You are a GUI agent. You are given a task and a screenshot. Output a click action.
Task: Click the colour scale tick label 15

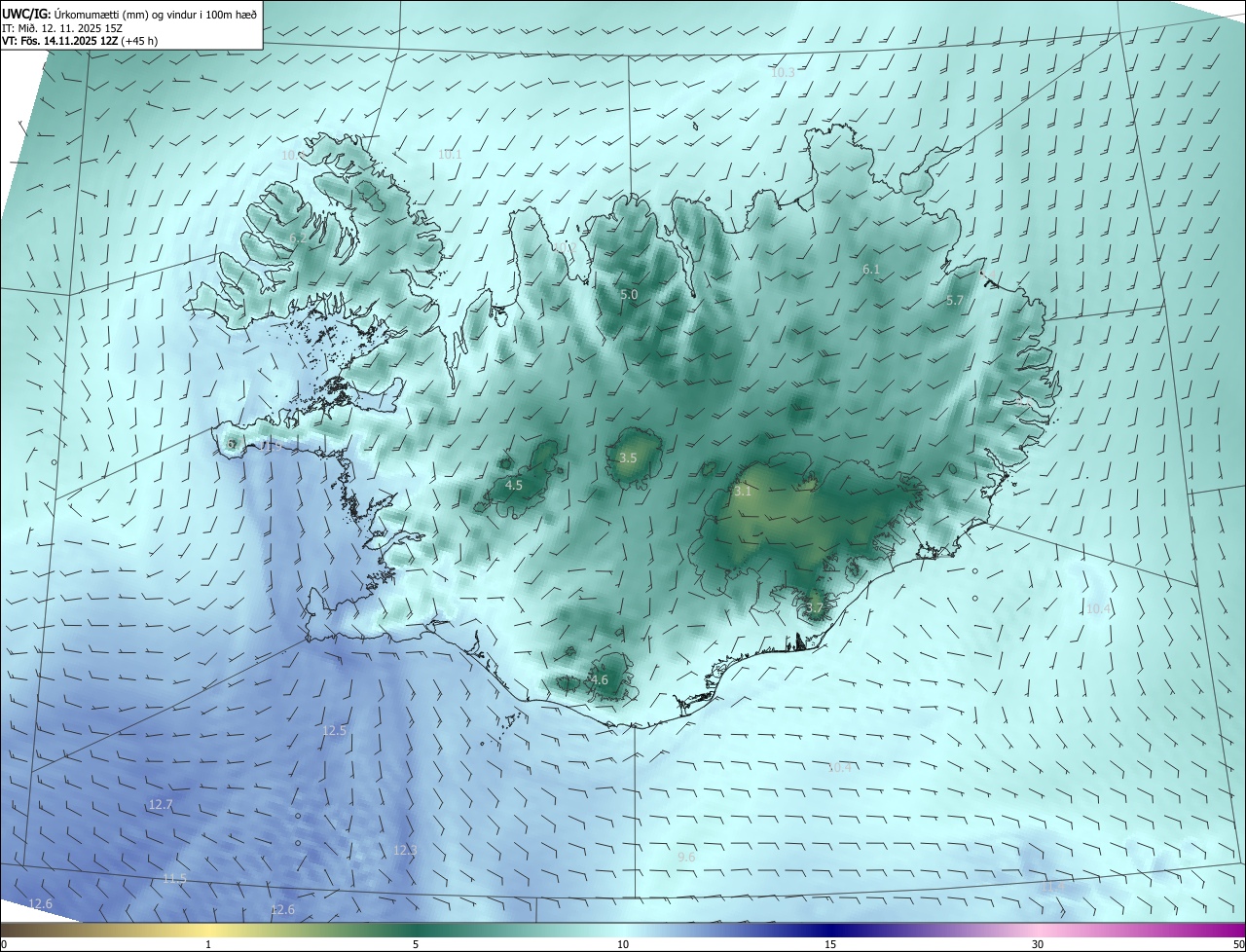(830, 944)
